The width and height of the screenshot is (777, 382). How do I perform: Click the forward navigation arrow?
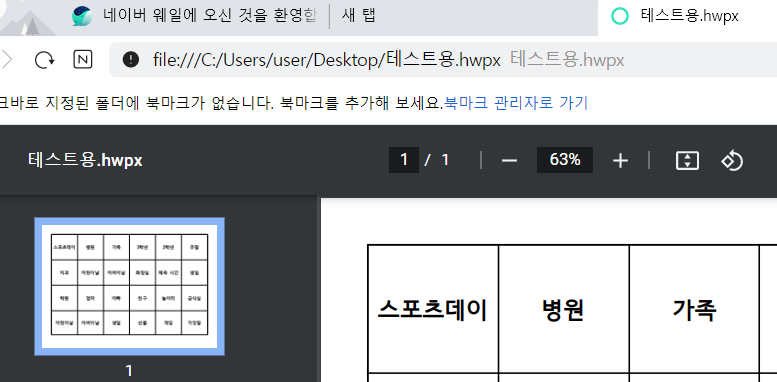click(6, 60)
